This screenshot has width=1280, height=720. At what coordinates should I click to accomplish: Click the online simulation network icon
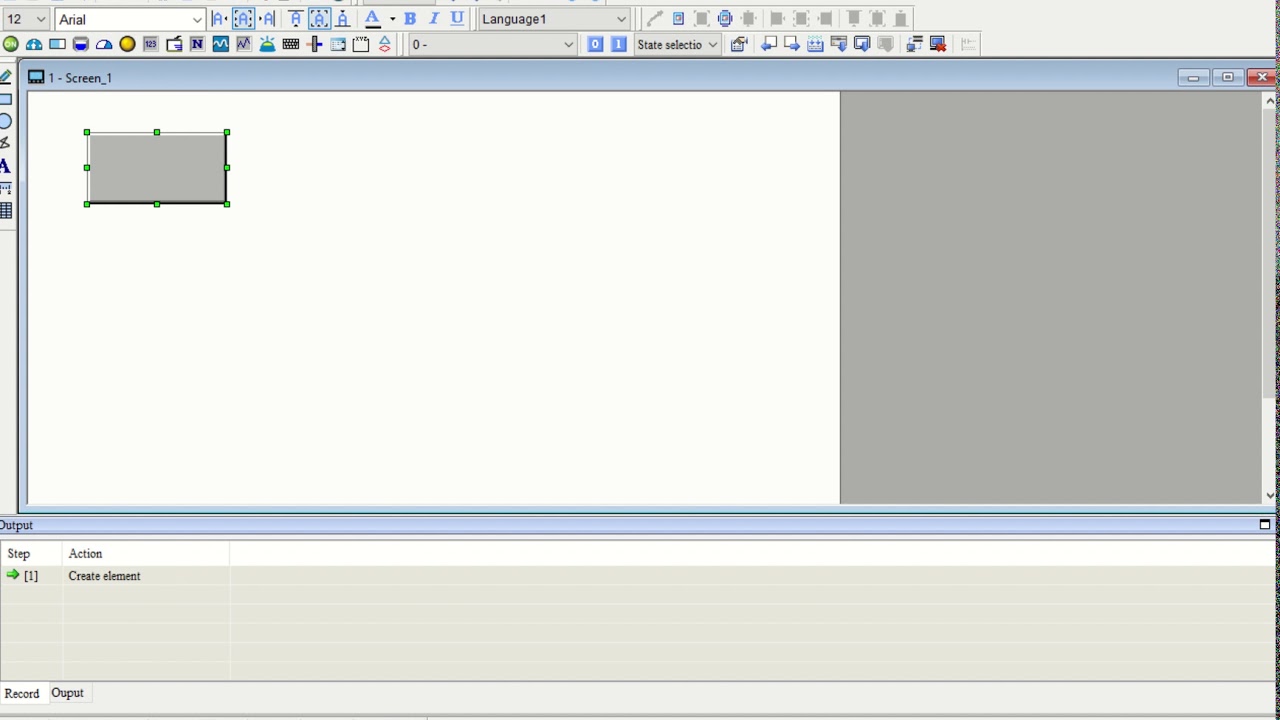tap(914, 44)
